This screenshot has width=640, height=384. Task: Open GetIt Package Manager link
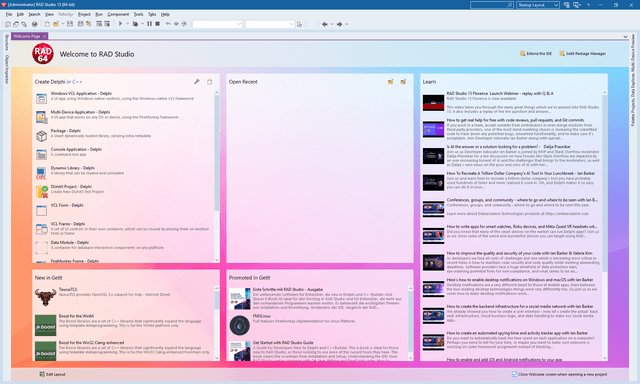coord(582,53)
